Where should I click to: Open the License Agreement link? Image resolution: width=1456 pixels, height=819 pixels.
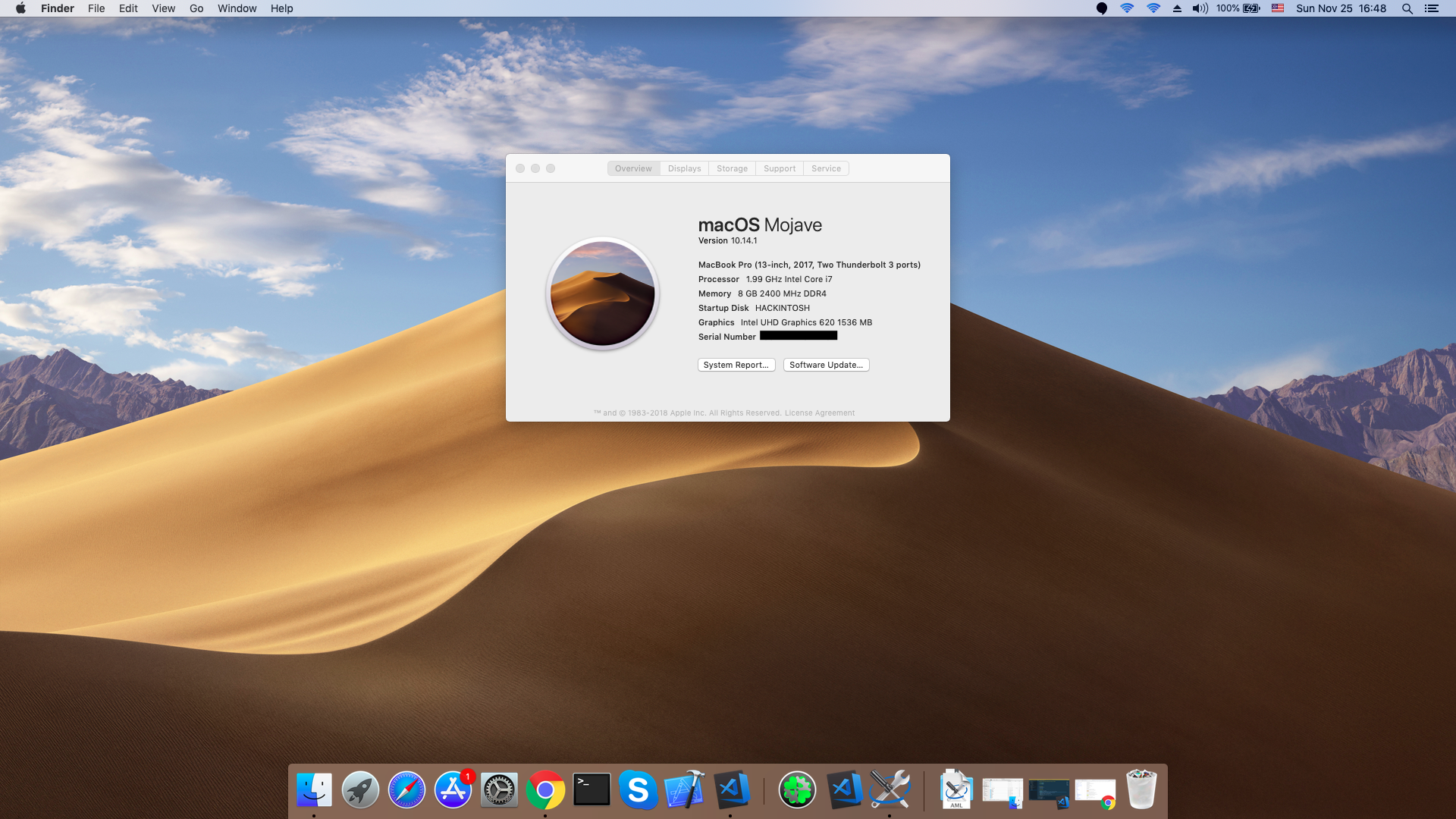pyautogui.click(x=819, y=413)
